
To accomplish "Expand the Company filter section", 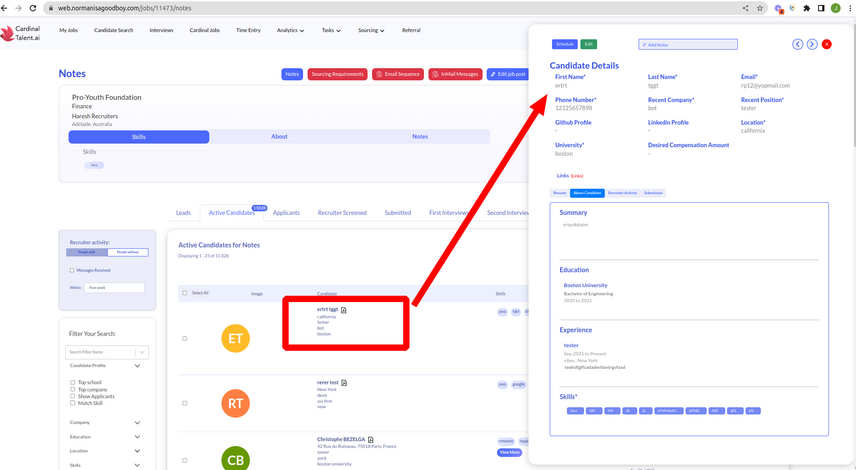I will (x=137, y=422).
